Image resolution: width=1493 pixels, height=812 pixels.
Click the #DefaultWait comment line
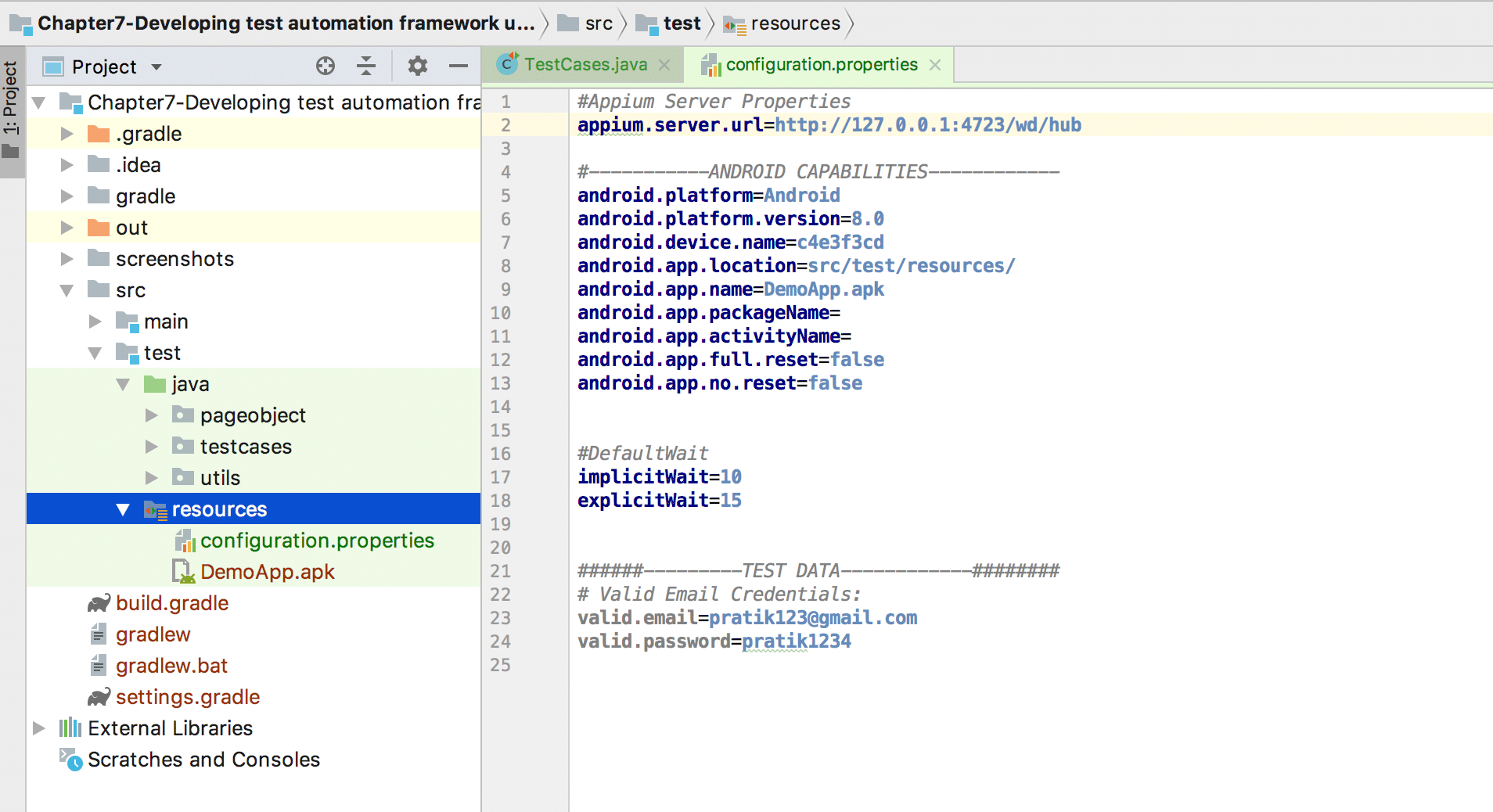[642, 454]
